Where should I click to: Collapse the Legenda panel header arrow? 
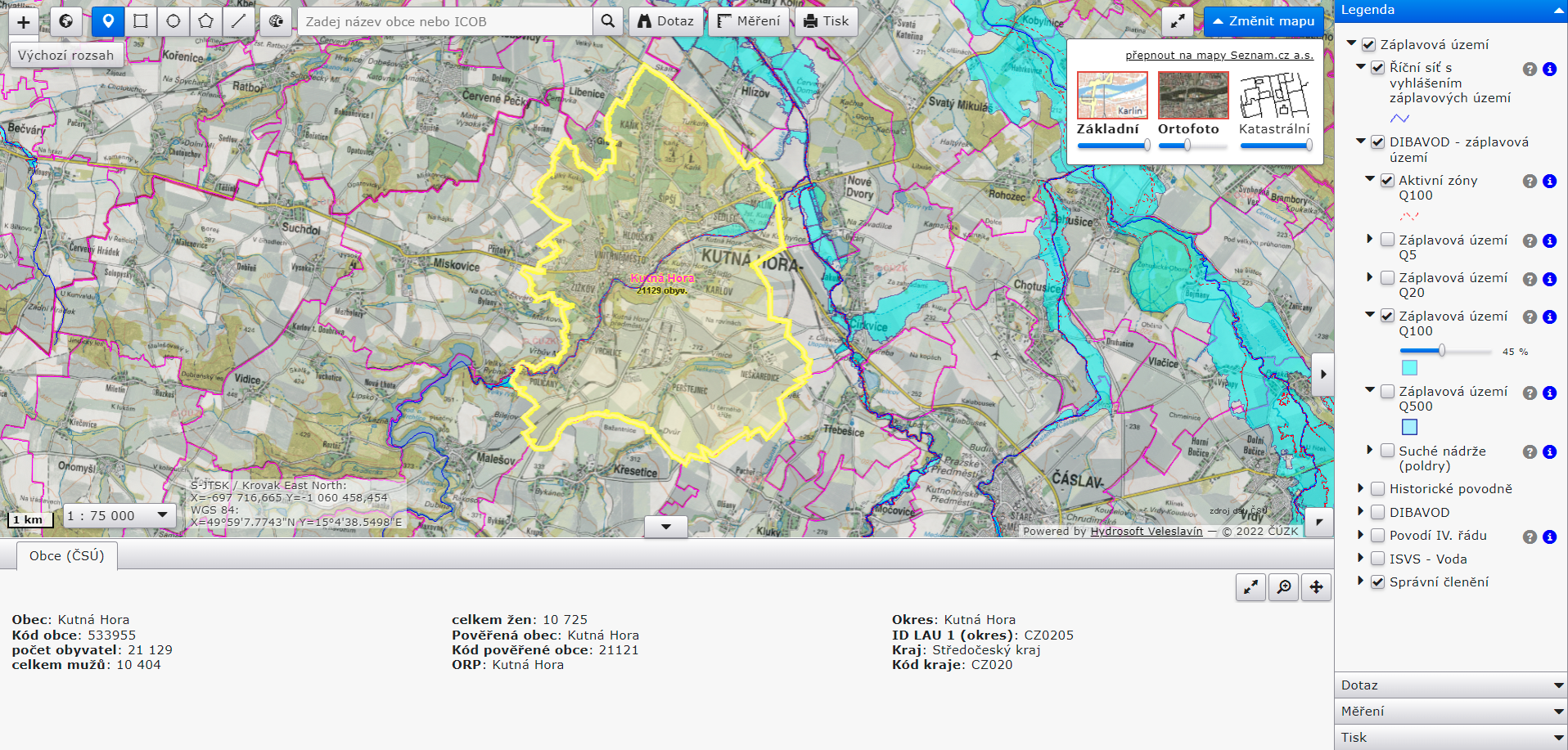click(x=1558, y=11)
